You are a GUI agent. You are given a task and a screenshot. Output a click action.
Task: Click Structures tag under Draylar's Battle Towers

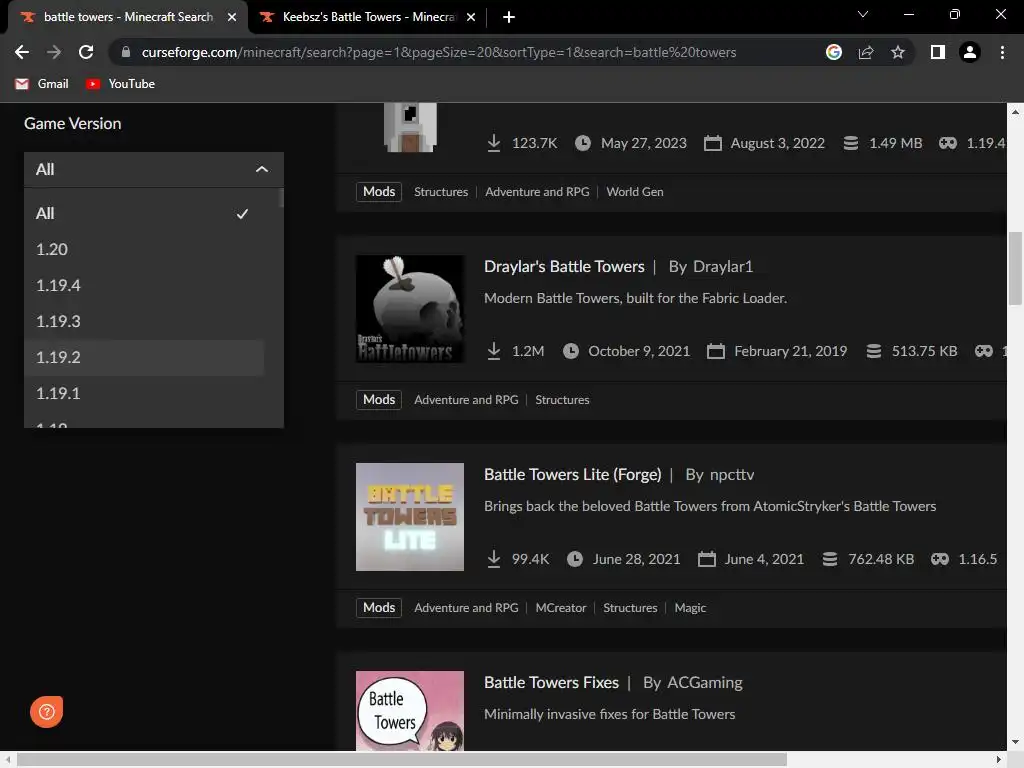point(562,400)
